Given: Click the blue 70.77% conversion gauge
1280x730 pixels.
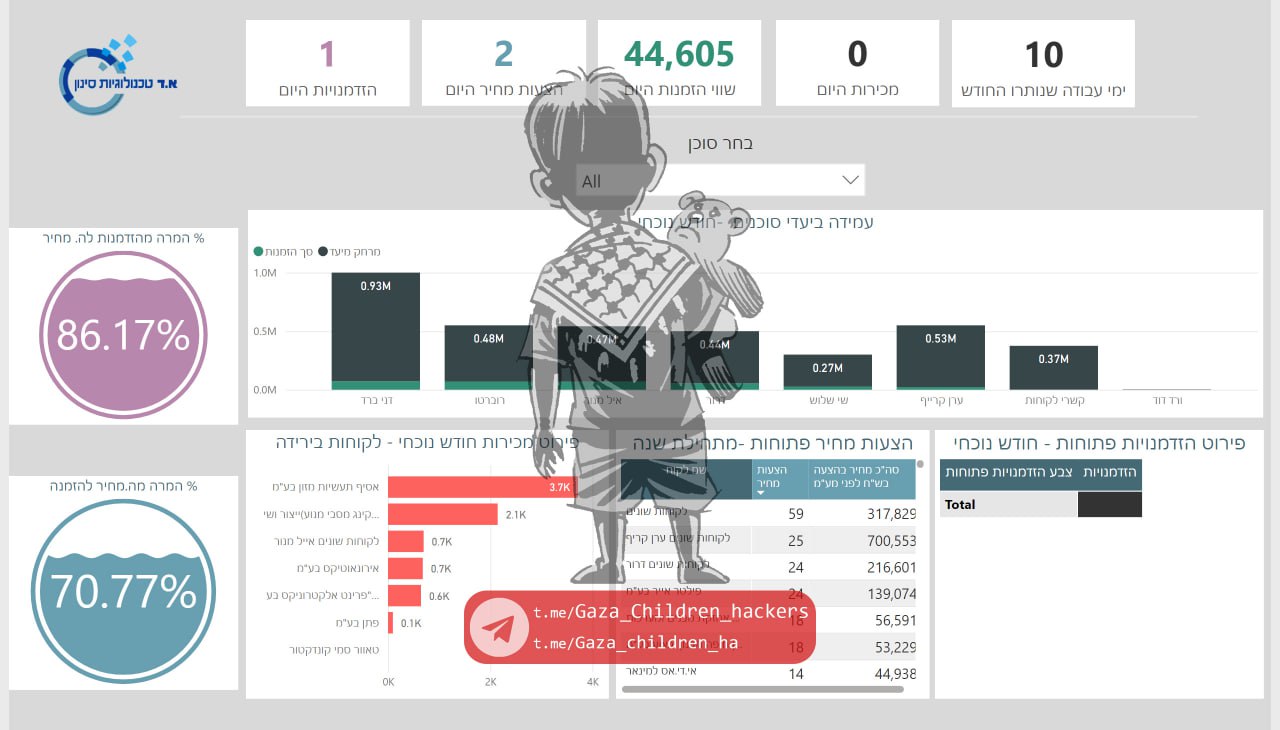Looking at the screenshot, I should 123,591.
